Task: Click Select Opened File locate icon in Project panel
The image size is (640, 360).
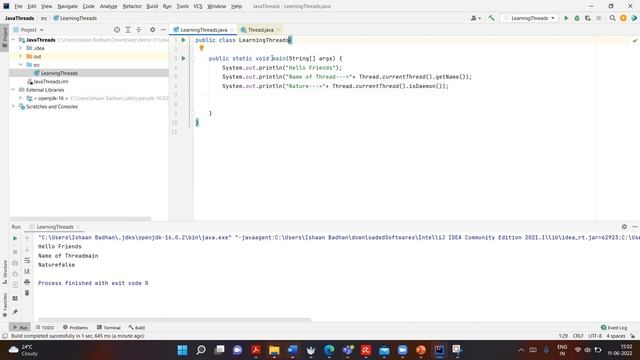Action: (x=117, y=30)
